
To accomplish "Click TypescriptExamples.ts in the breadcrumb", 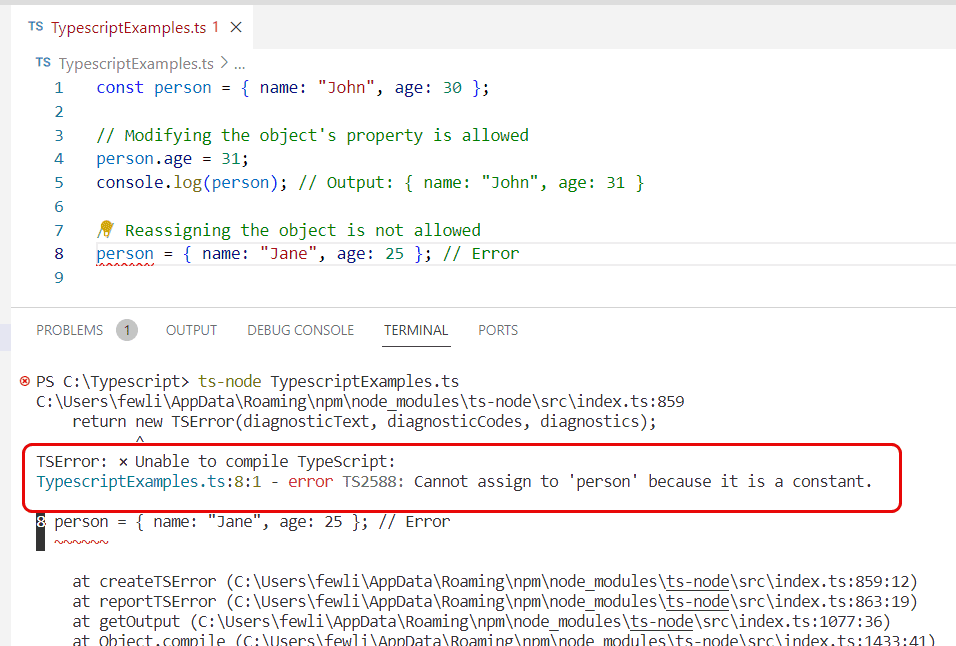I will (136, 63).
